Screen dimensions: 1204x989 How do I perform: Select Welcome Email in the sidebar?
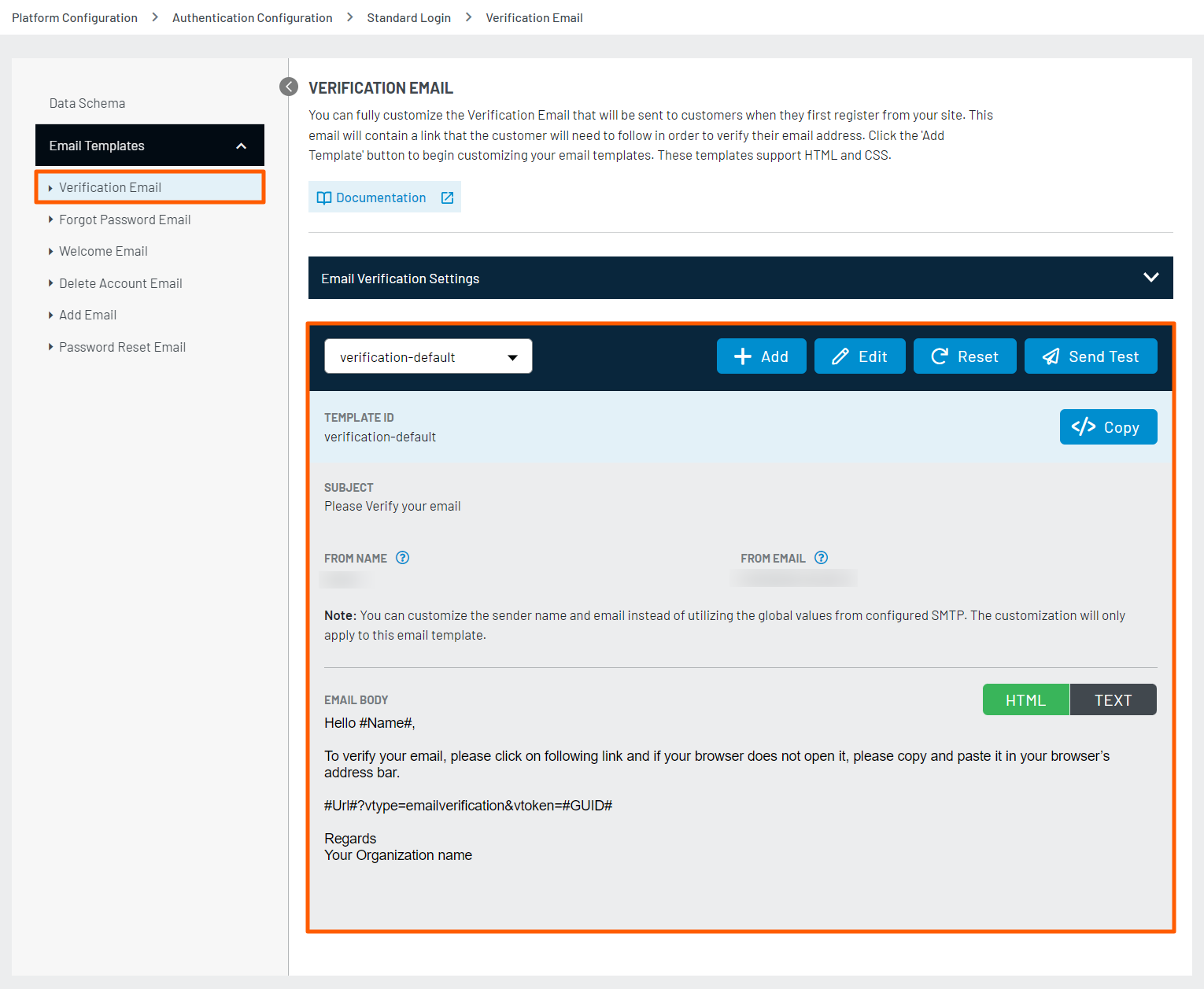103,251
